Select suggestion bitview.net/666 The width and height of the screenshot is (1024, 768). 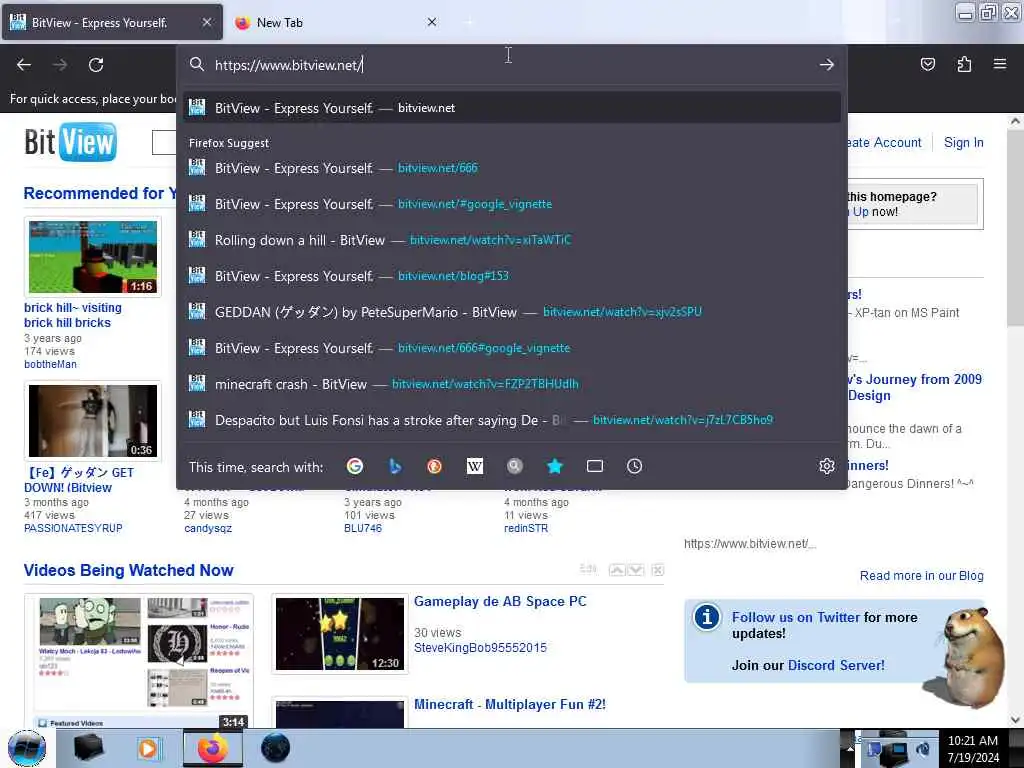pyautogui.click(x=511, y=168)
